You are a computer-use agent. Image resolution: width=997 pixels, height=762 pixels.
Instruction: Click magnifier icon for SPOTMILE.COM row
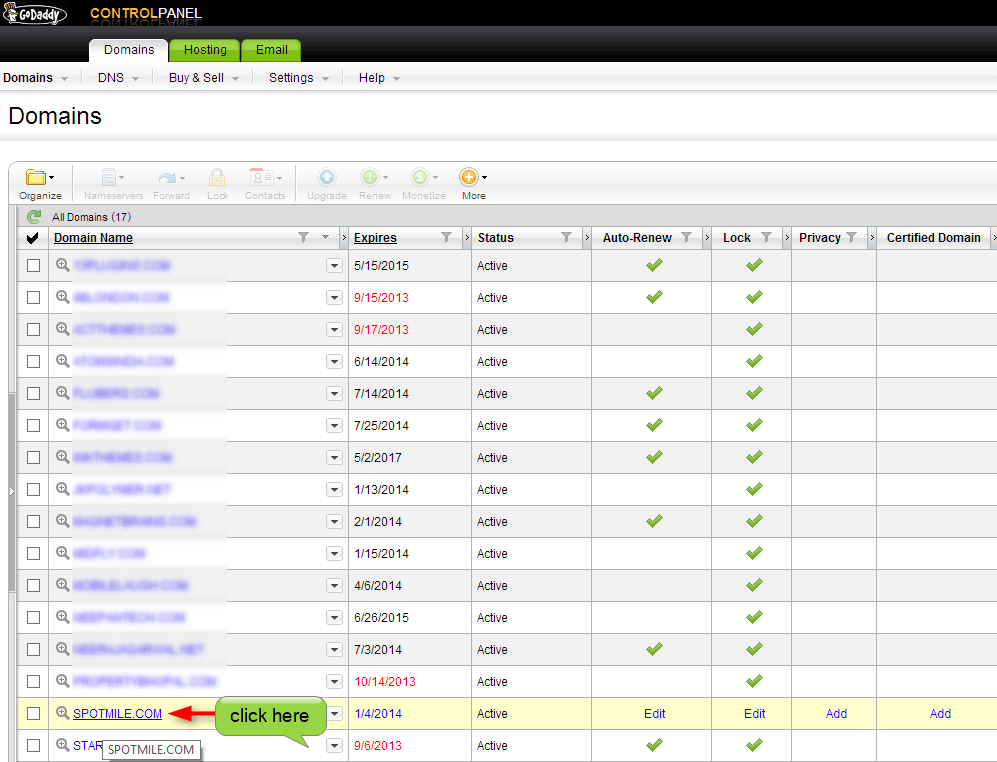coord(62,713)
